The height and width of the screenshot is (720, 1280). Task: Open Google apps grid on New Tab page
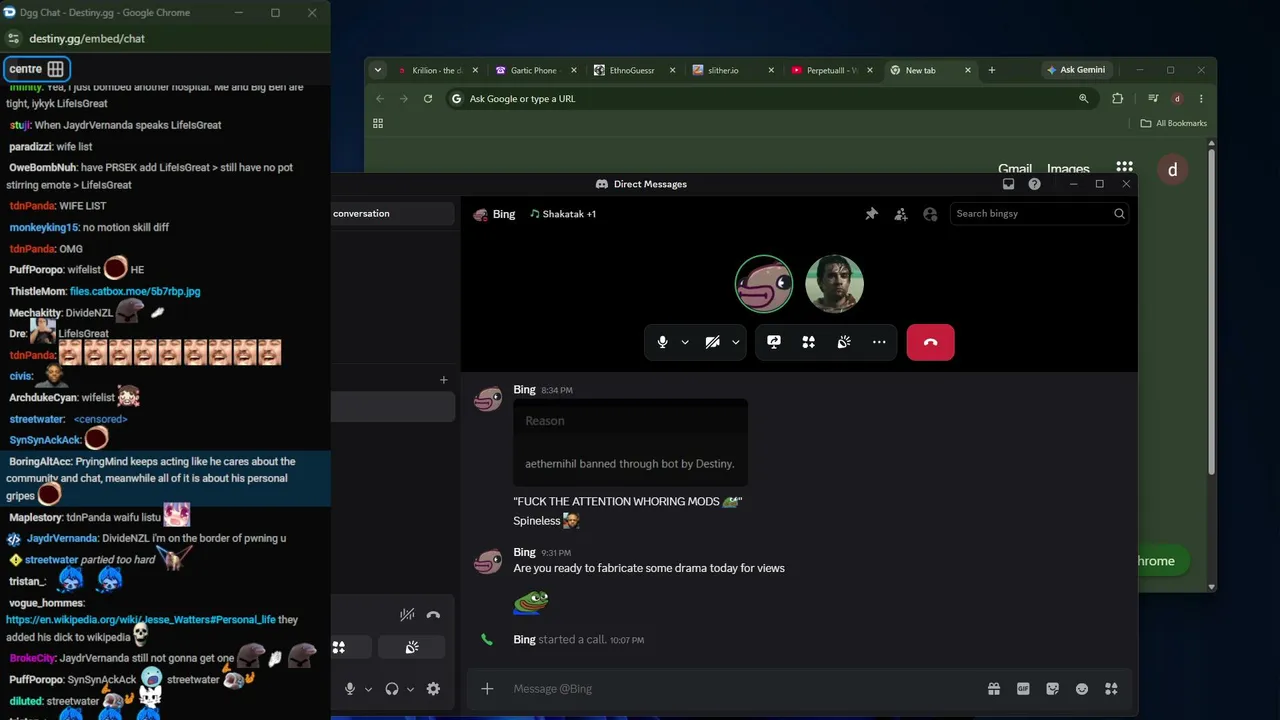(x=1125, y=169)
